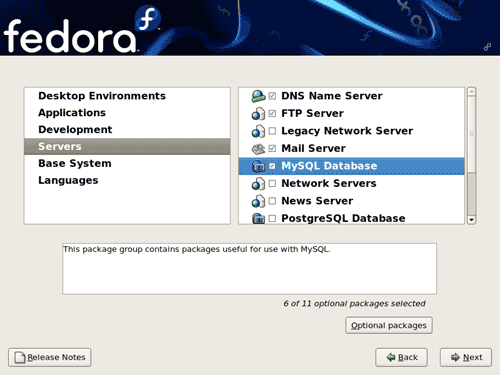Click the DNS Name Server globe icon

point(258,96)
